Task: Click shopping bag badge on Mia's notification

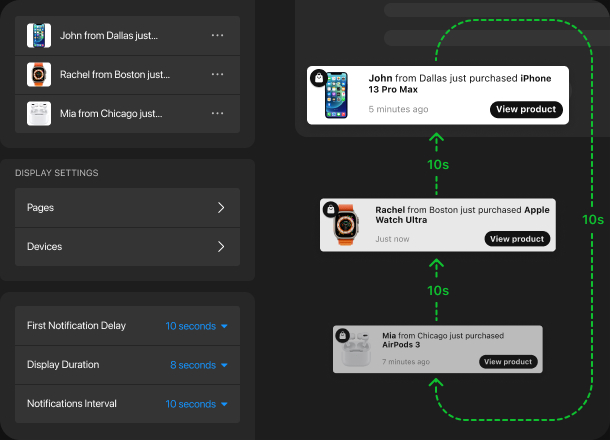Action: tap(342, 334)
